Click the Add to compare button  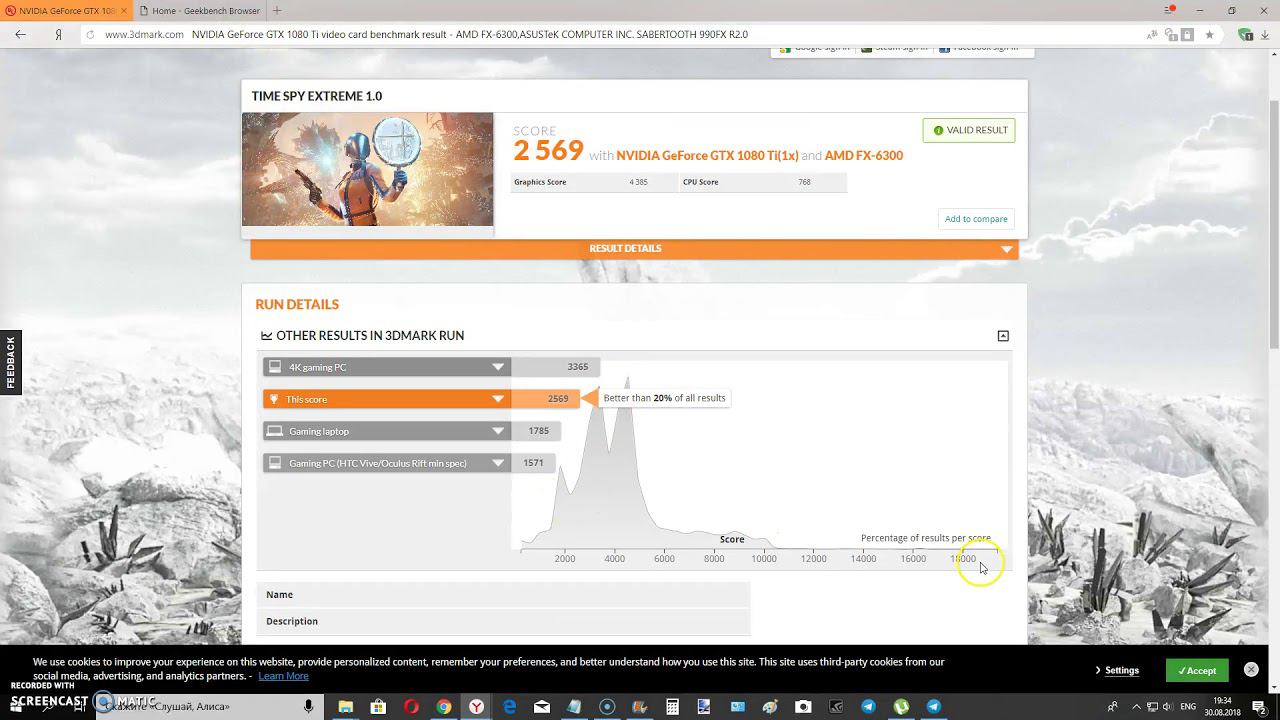click(976, 219)
